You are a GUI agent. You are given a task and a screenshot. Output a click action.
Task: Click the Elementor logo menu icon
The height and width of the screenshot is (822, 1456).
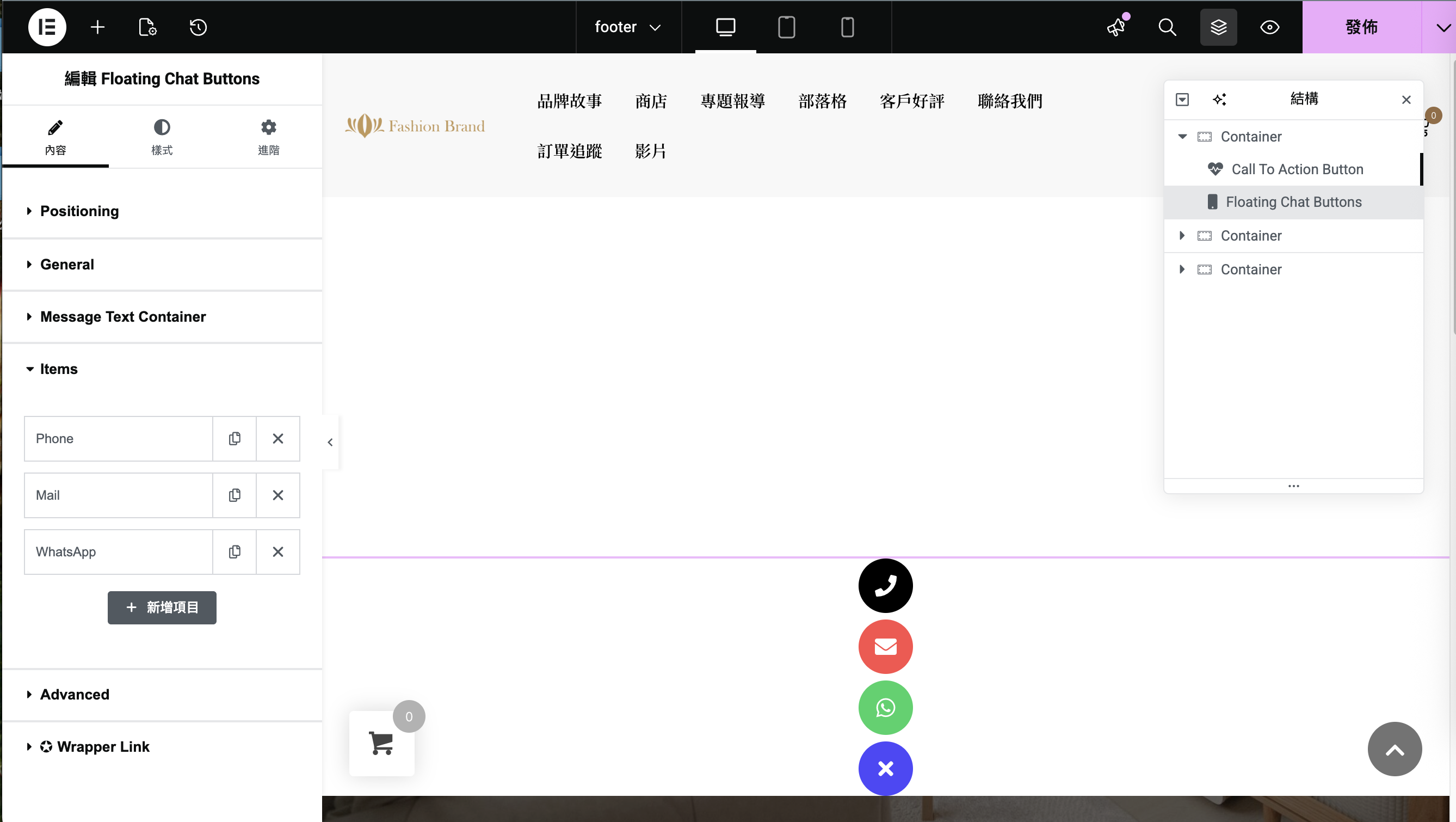click(47, 27)
